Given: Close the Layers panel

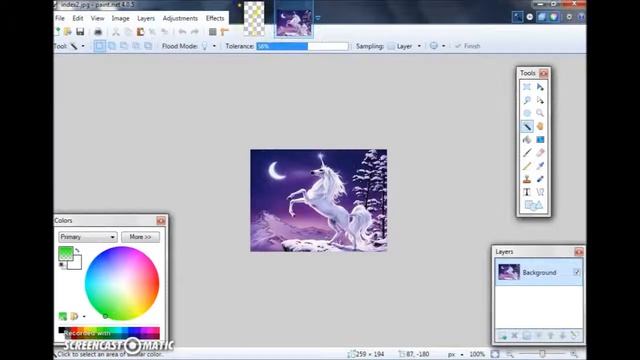Looking at the screenshot, I should pos(579,252).
